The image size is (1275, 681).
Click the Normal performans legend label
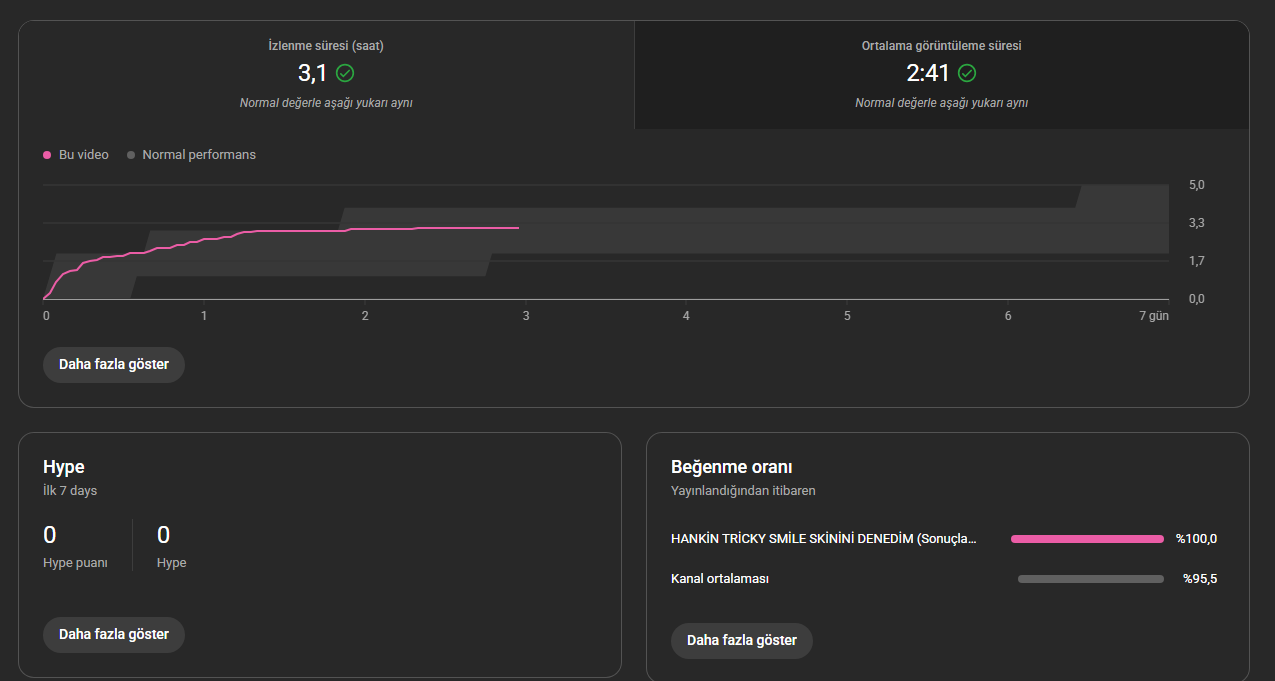199,155
